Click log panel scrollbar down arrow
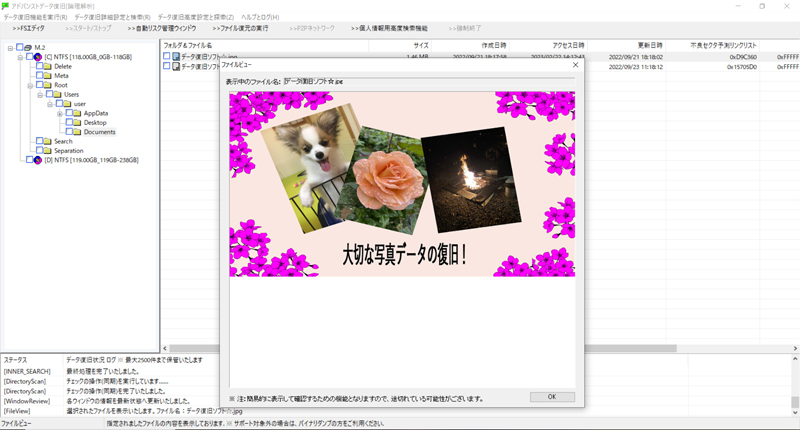800x430 pixels. 795,412
